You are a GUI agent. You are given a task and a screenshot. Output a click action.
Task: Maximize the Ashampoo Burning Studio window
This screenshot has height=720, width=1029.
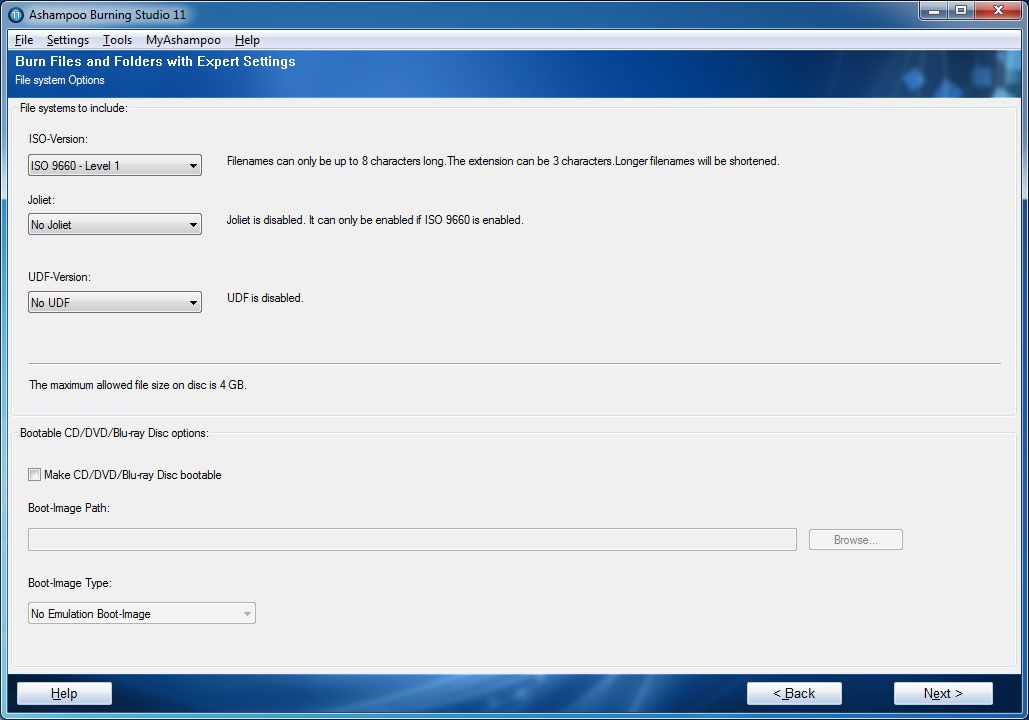(x=961, y=11)
